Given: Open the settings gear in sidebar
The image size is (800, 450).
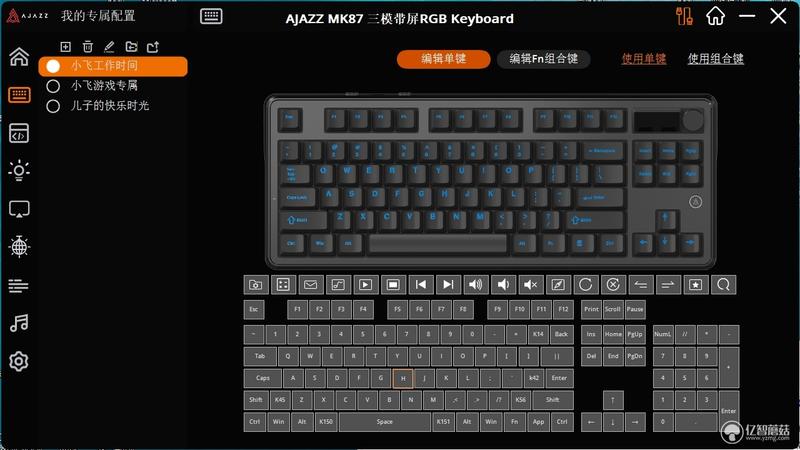Looking at the screenshot, I should coord(19,361).
